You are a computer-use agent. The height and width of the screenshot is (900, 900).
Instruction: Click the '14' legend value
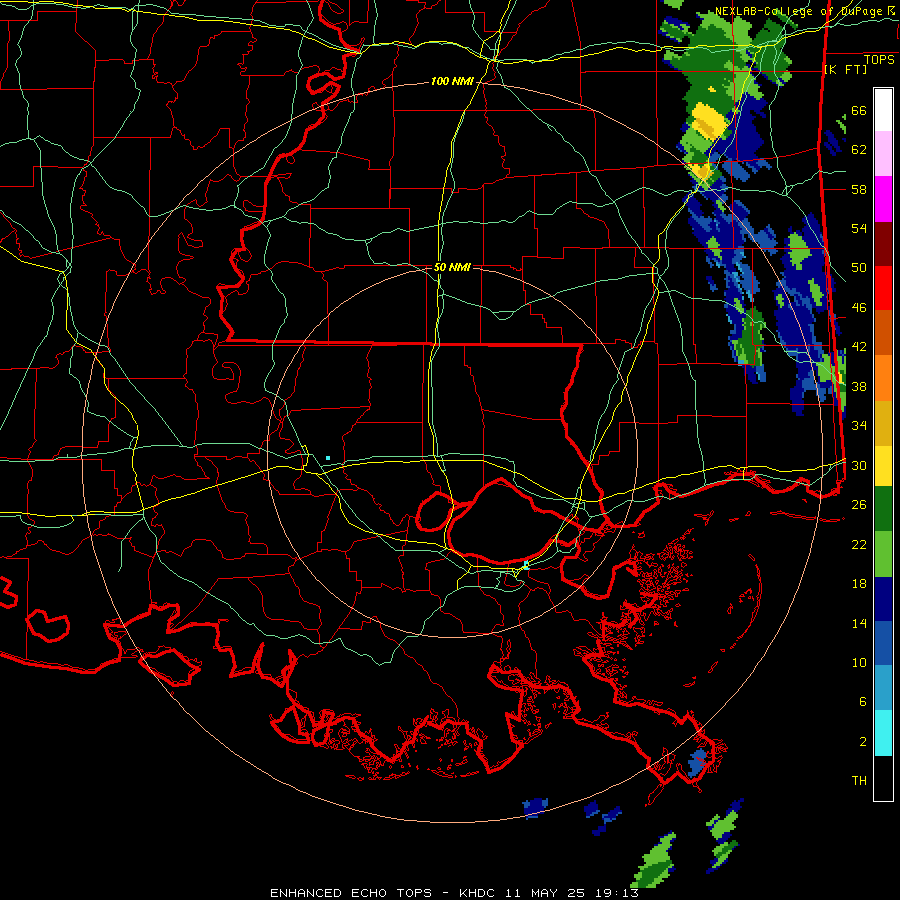click(x=859, y=623)
